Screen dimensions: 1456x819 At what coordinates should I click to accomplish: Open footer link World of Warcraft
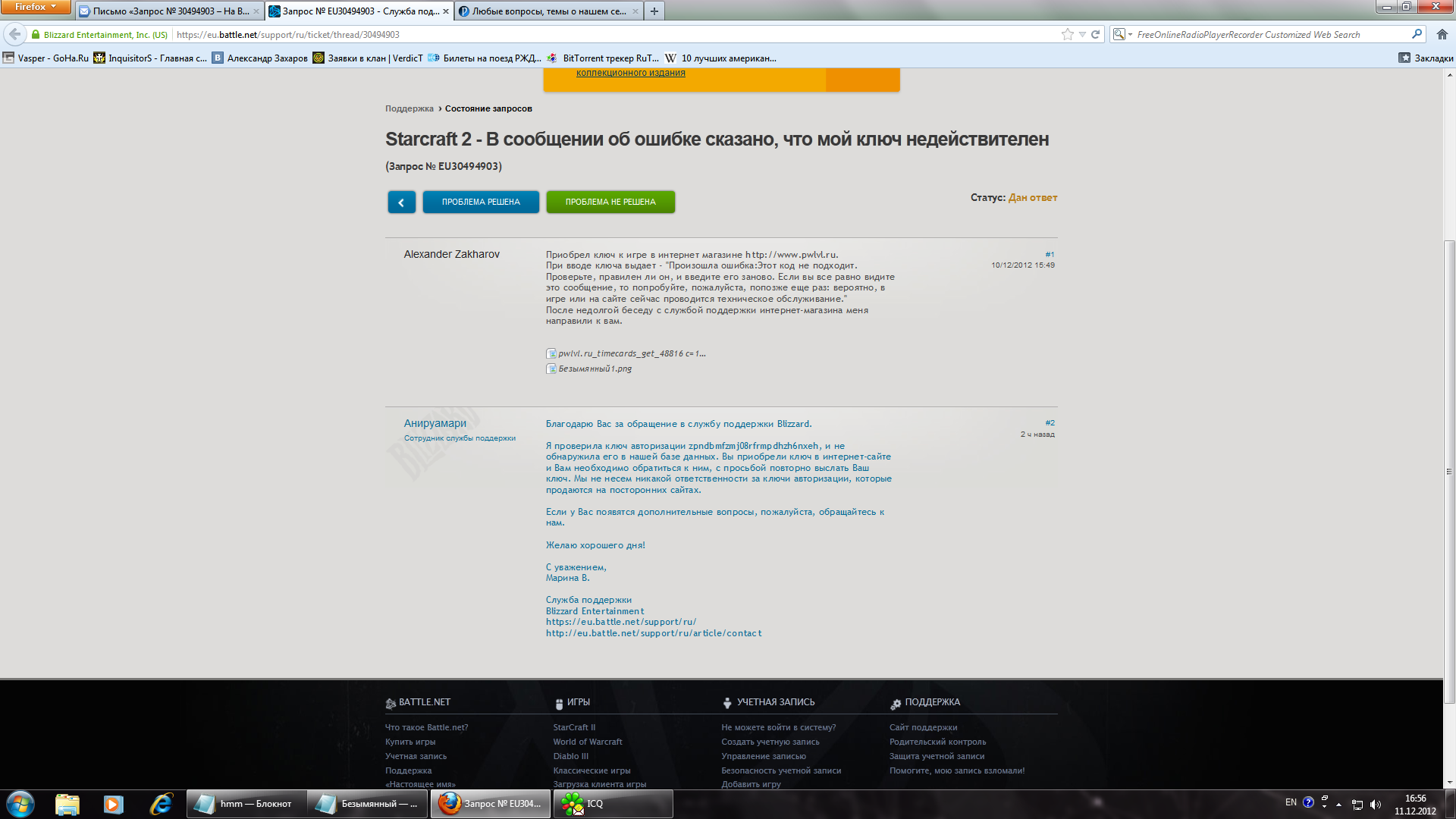587,742
